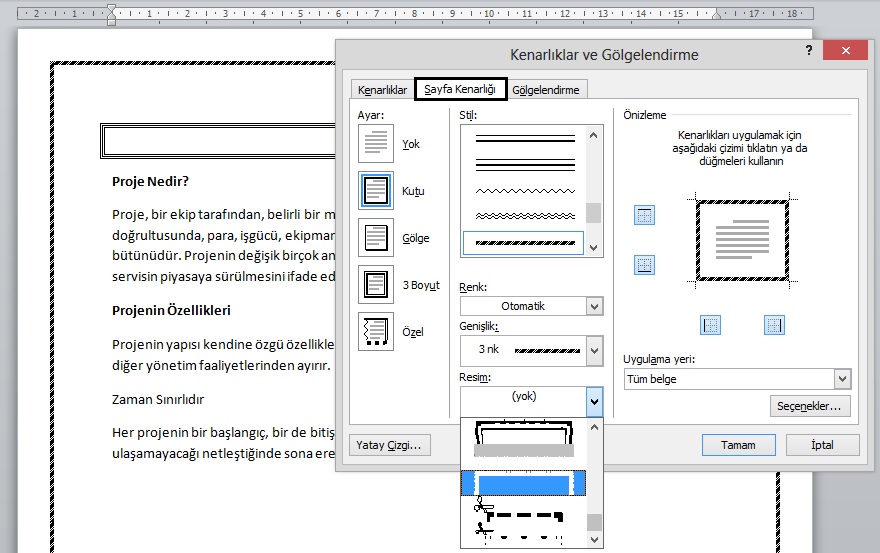
Task: Toggle top border in preview
Action: pyautogui.click(x=645, y=216)
